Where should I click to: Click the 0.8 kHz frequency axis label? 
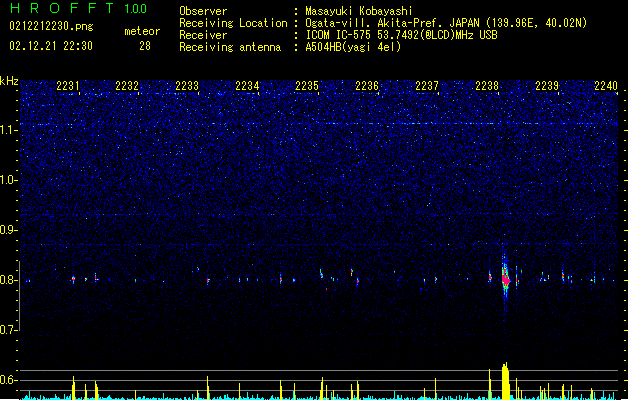click(x=9, y=280)
